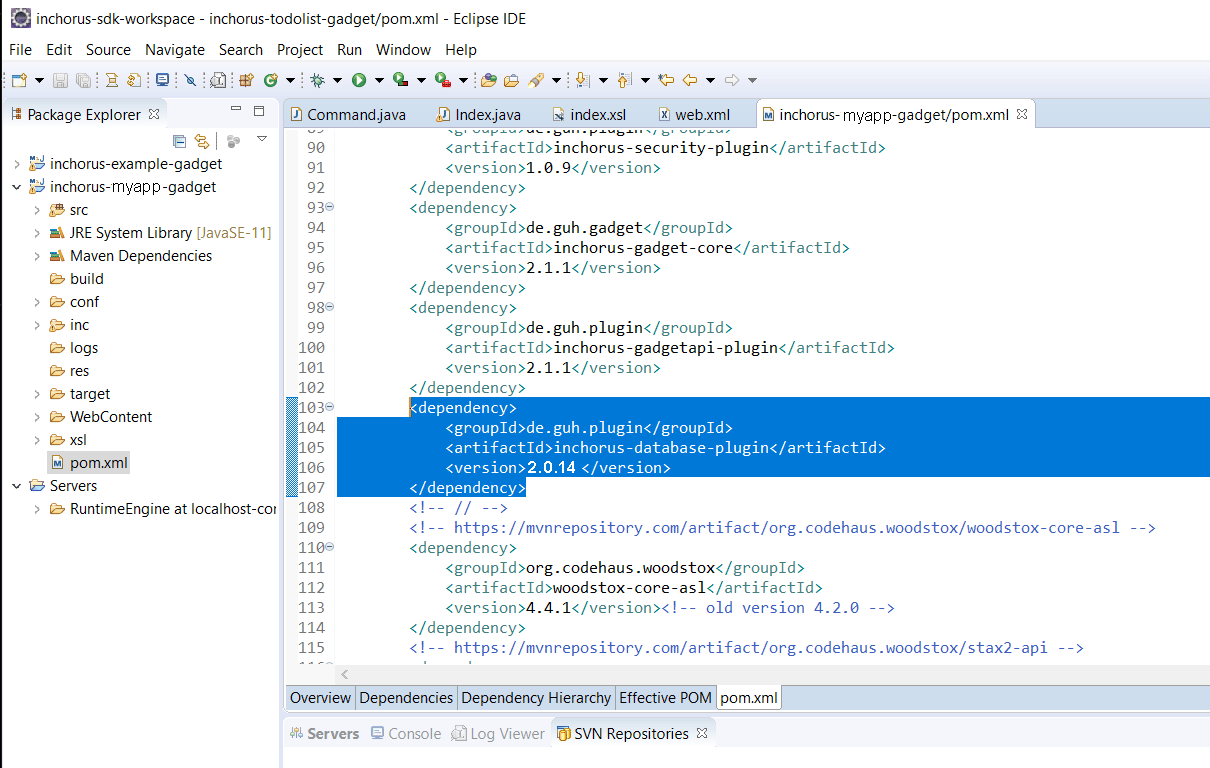Click the Coverage run icon

coord(400,80)
